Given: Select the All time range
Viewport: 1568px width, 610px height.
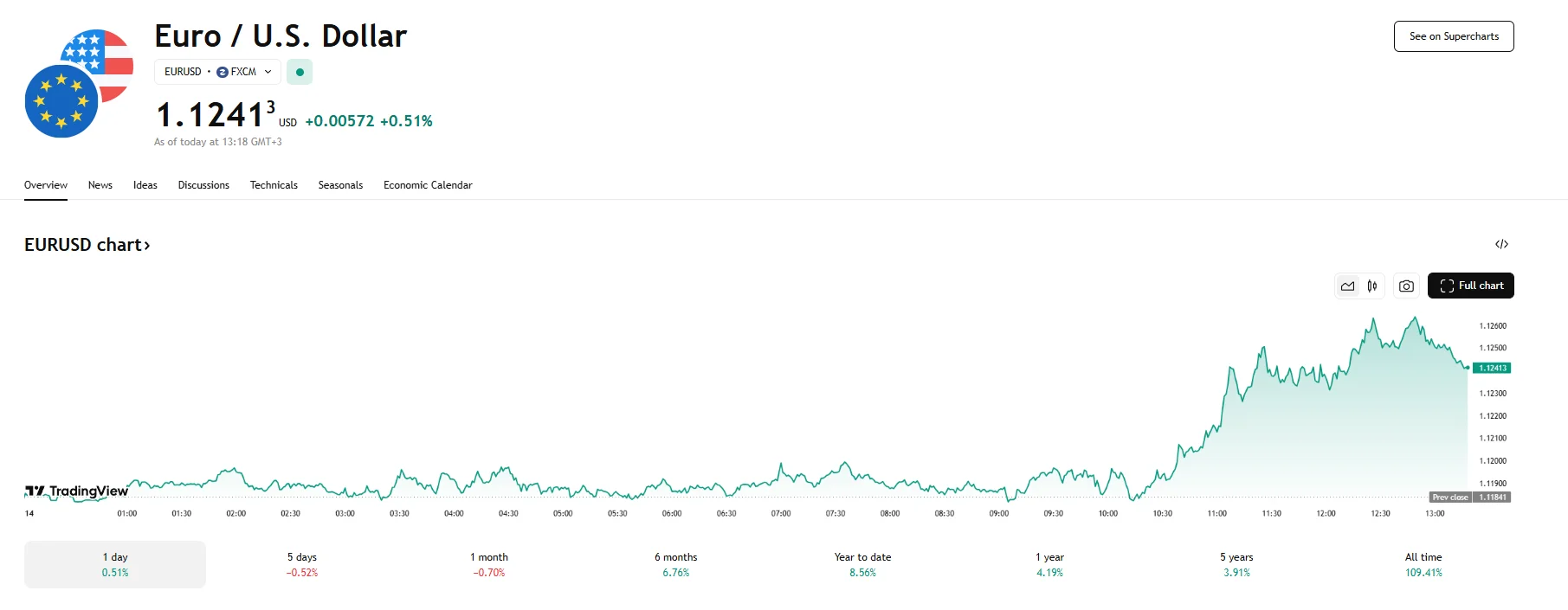Looking at the screenshot, I should point(1423,564).
